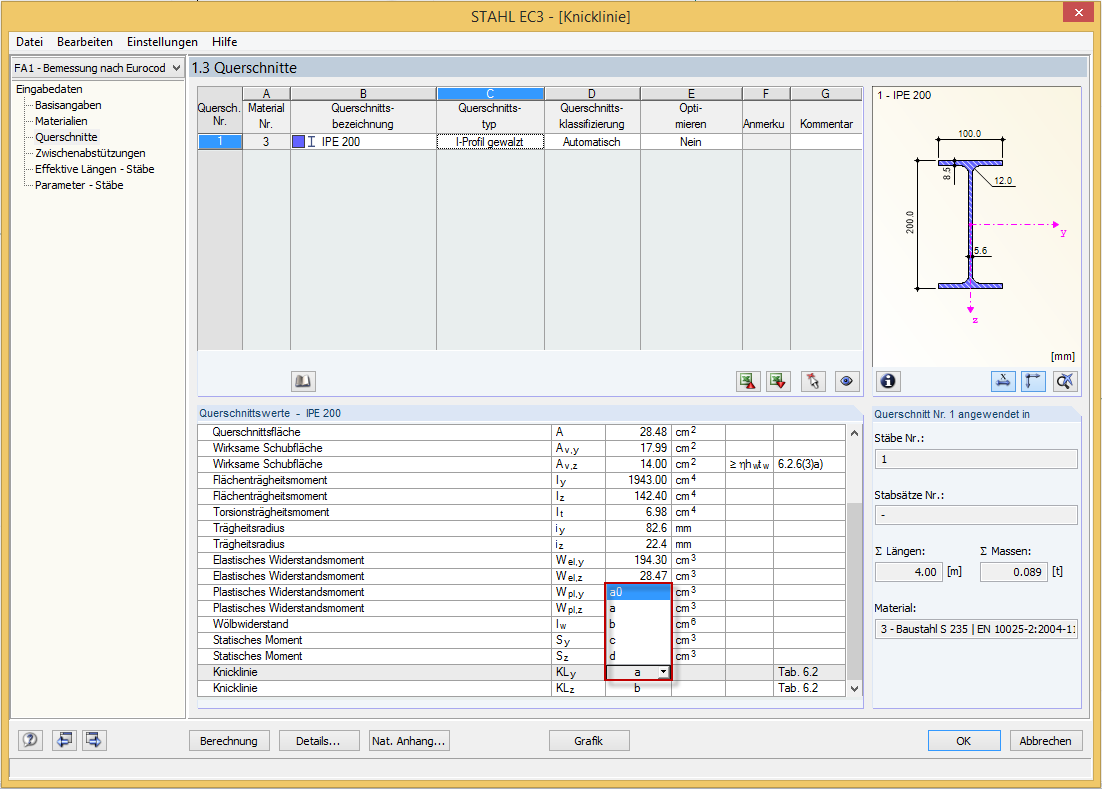
Task: Open the Bearbeiten menu
Action: point(85,42)
